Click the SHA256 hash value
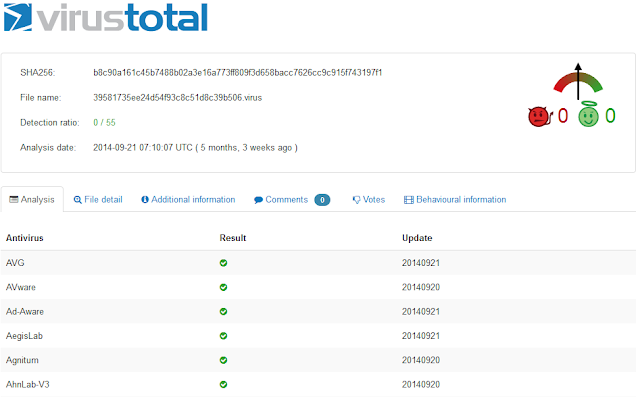This screenshot has width=640, height=397. 238,73
